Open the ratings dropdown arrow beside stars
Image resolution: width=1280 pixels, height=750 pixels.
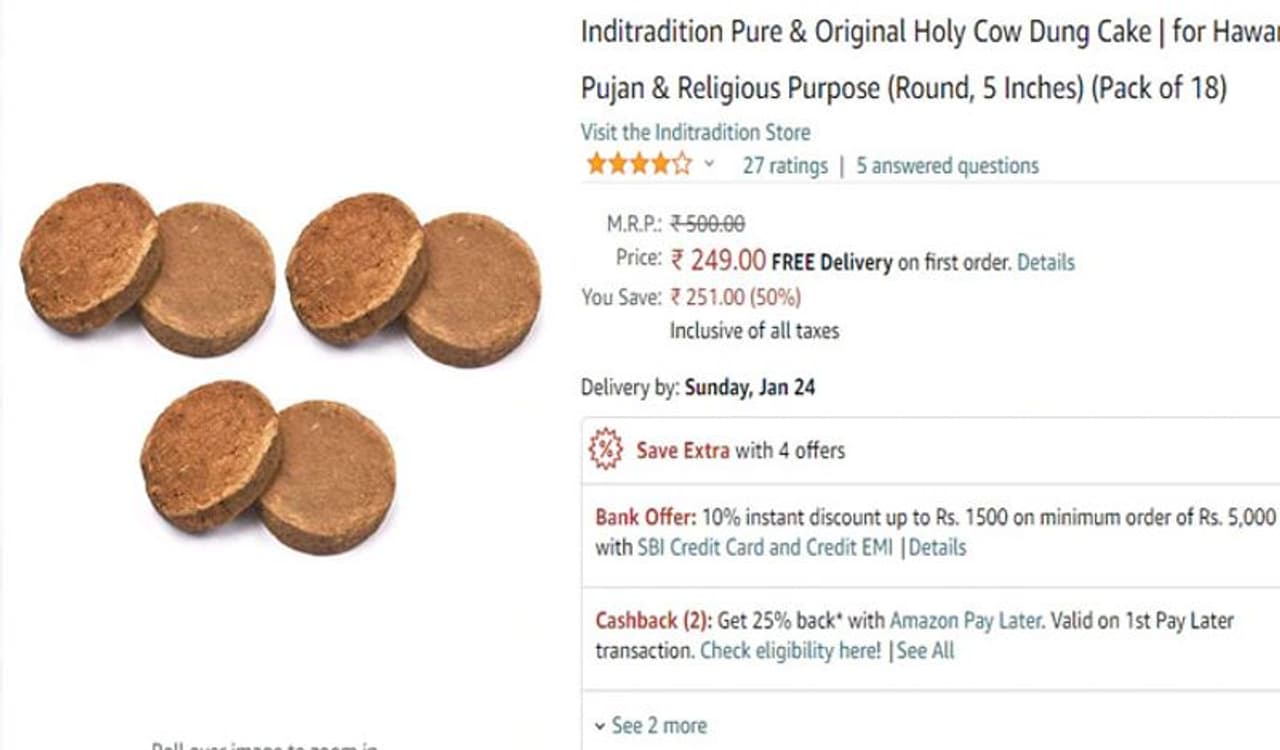[709, 165]
